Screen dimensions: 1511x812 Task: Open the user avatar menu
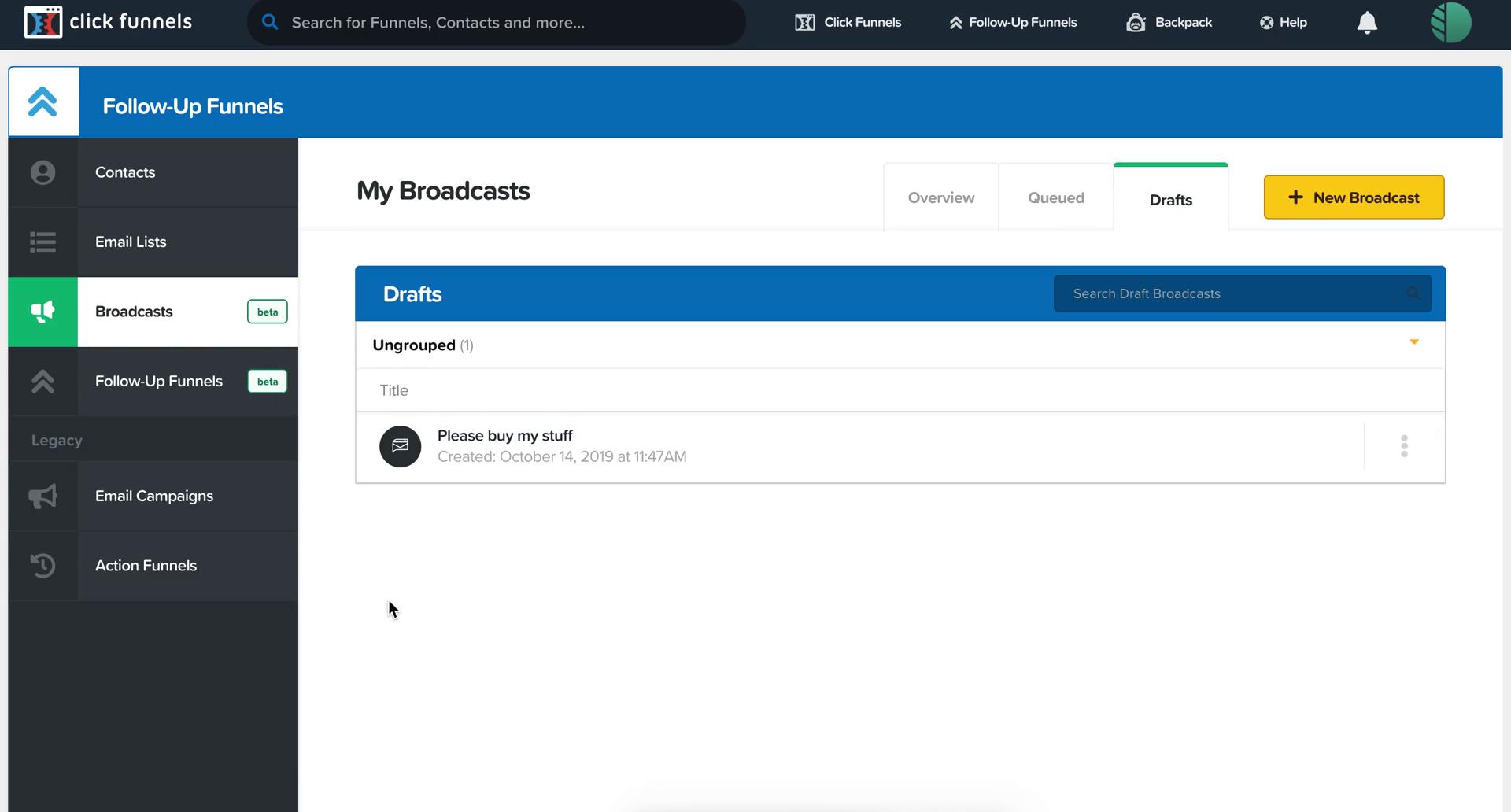coord(1450,22)
